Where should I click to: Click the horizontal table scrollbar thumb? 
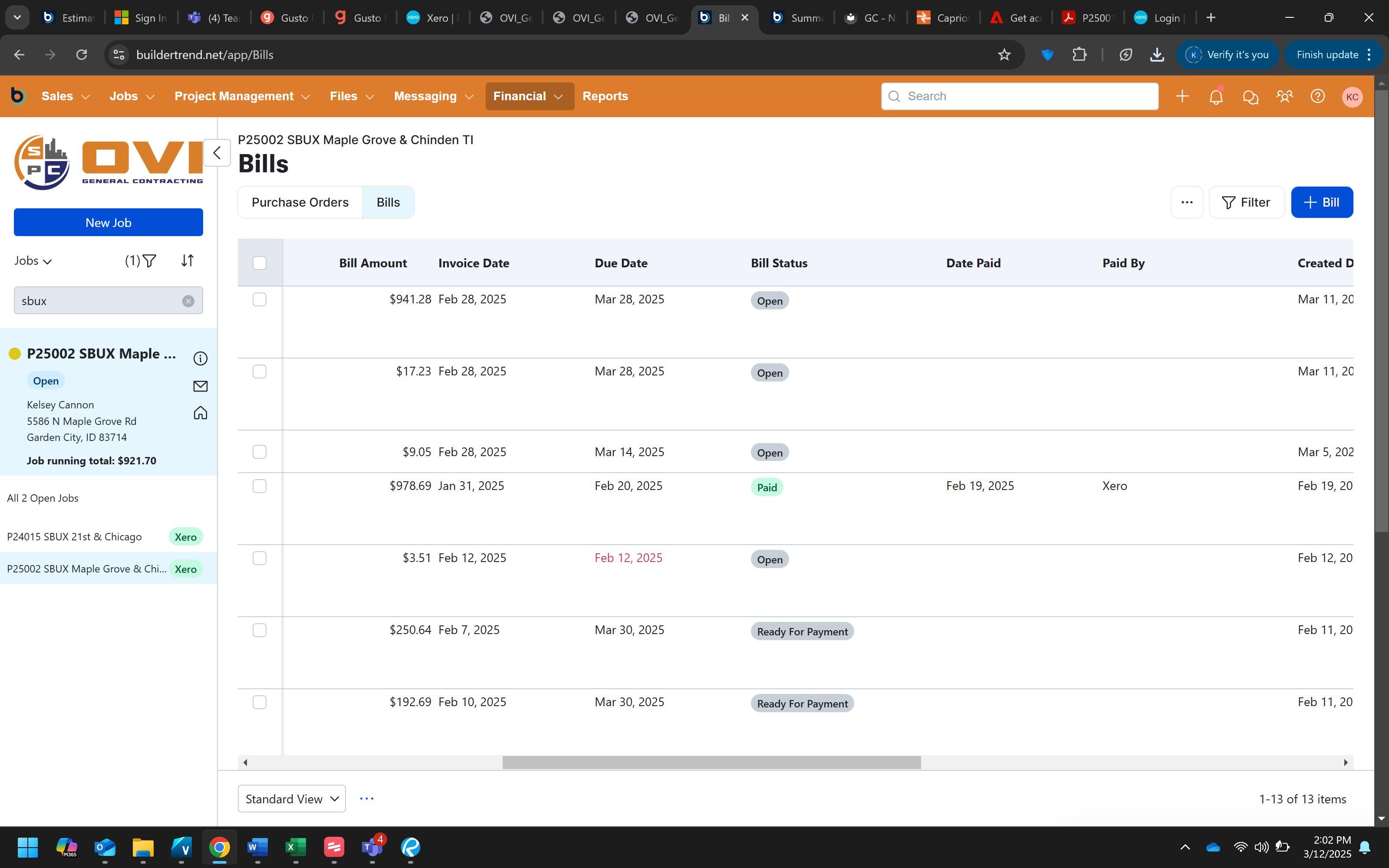point(711,763)
